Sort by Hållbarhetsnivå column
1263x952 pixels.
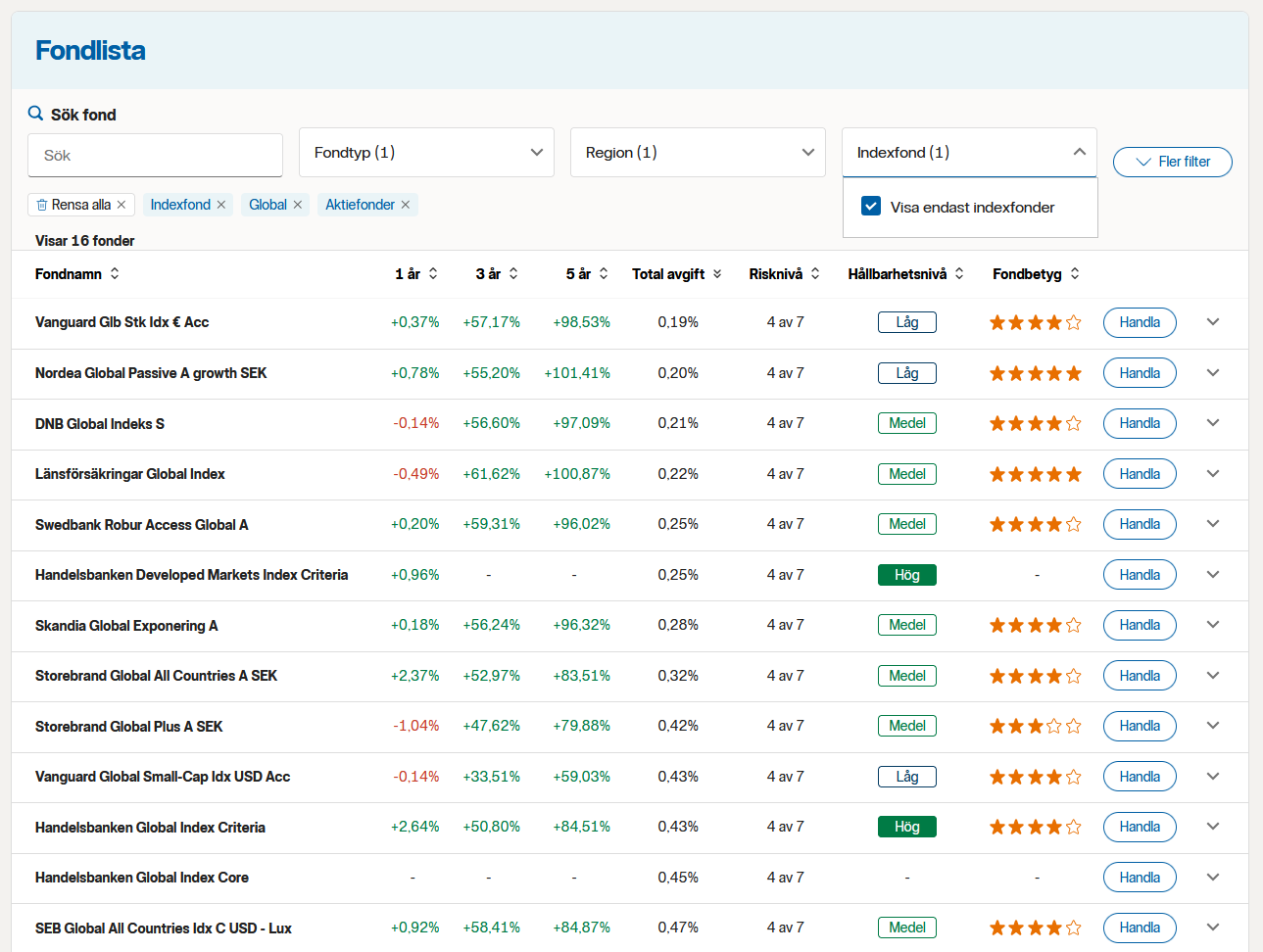coord(959,274)
